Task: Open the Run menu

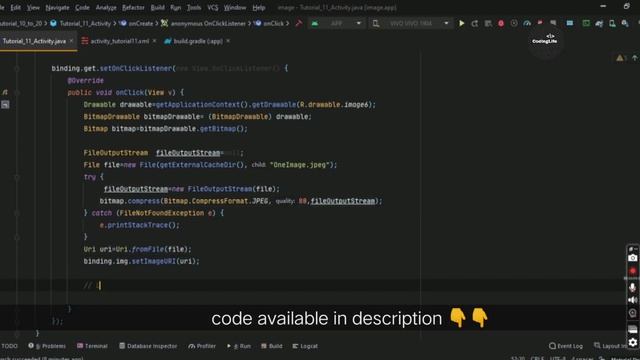Action: pyautogui.click(x=176, y=7)
